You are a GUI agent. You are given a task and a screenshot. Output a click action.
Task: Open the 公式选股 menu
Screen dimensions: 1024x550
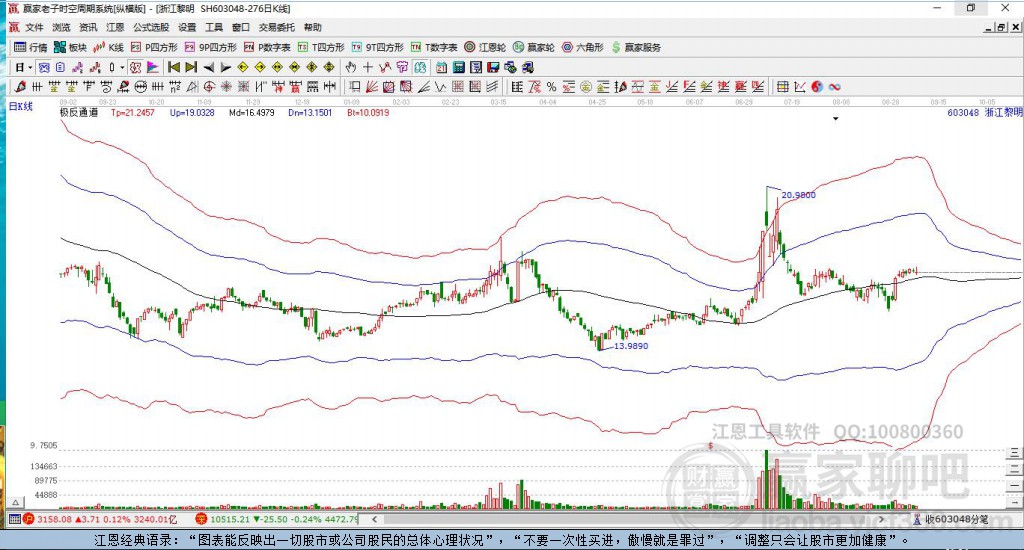[151, 27]
